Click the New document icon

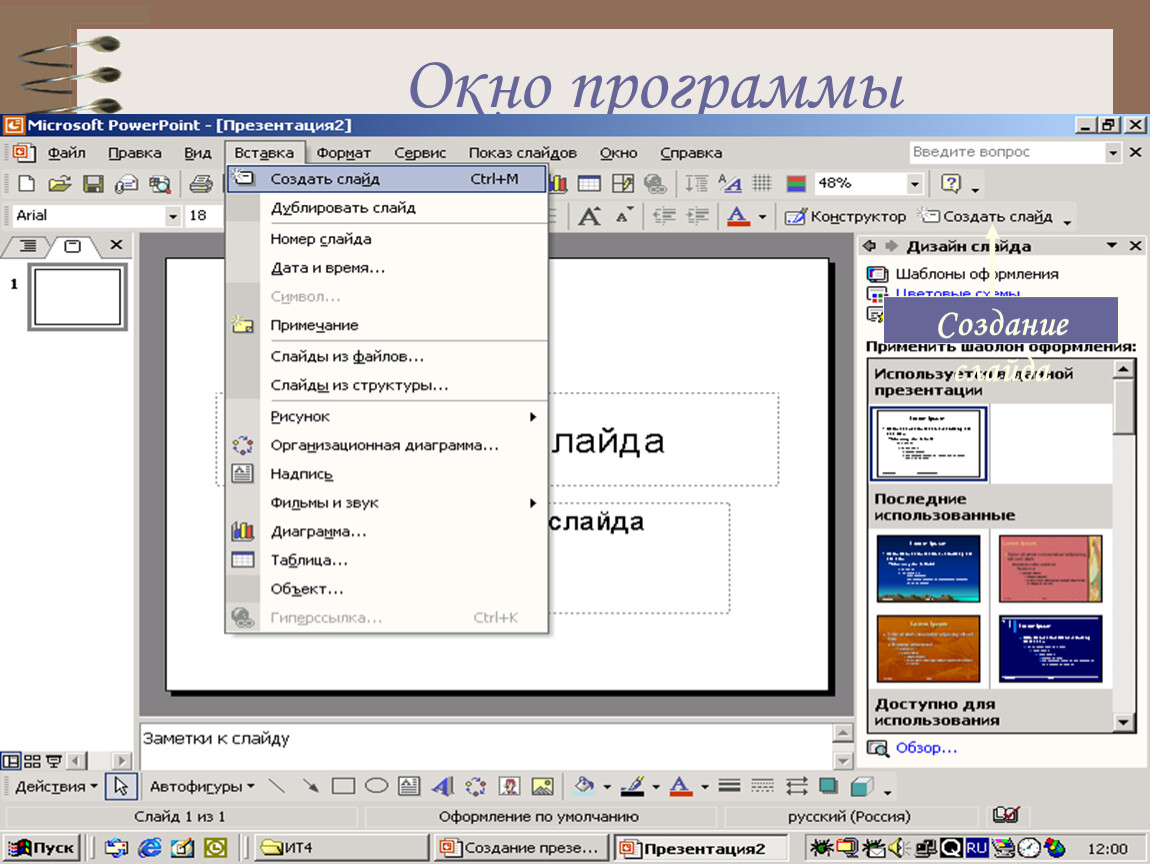26,183
